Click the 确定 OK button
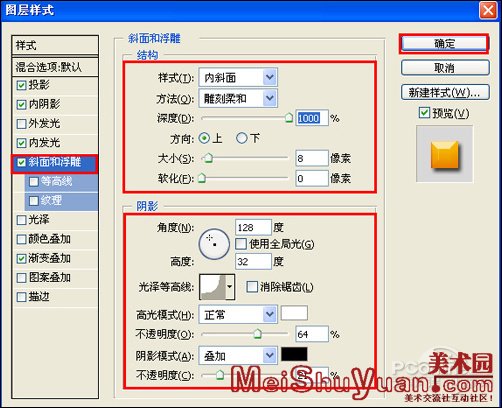The height and width of the screenshot is (408, 502). click(x=444, y=44)
